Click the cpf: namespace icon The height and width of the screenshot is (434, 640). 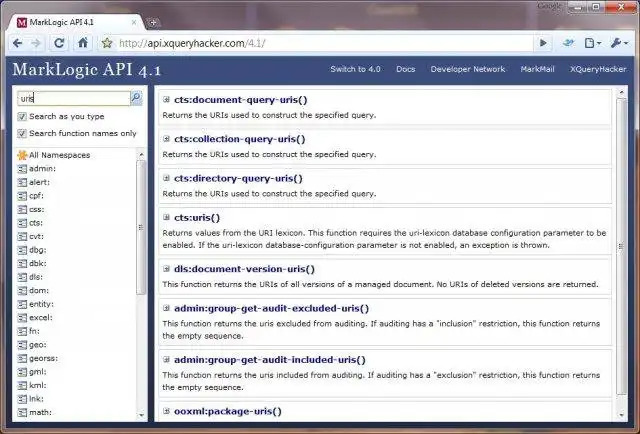[x=22, y=196]
